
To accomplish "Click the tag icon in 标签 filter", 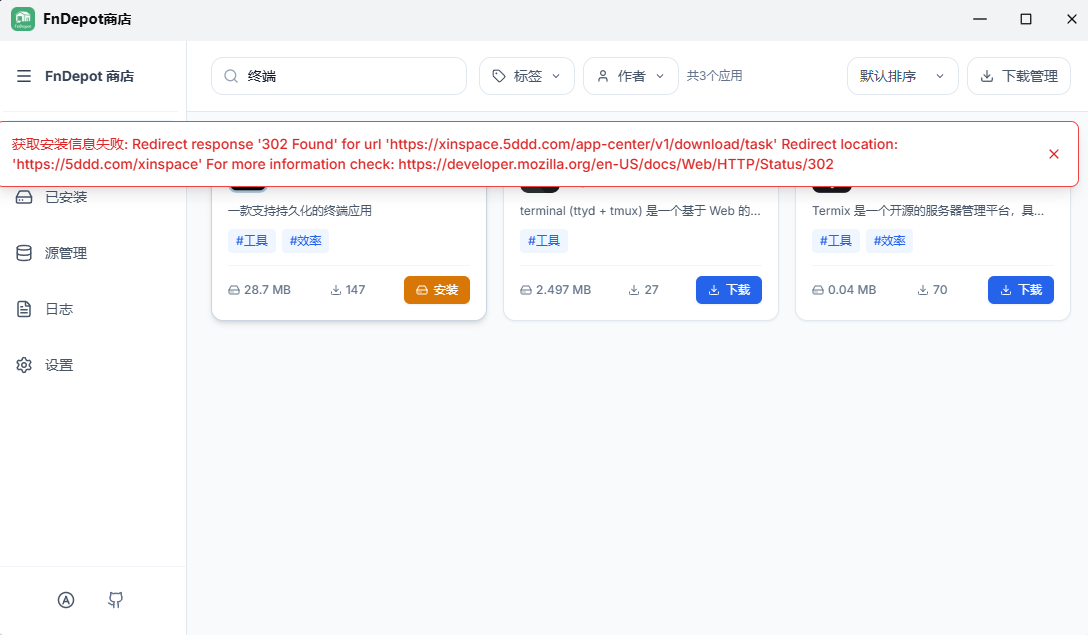I will click(x=499, y=76).
